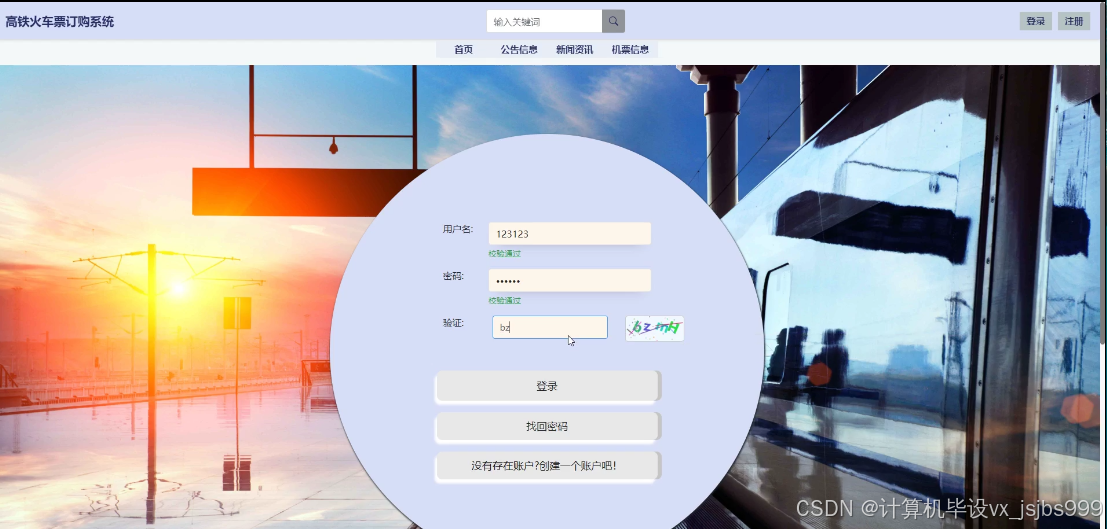Click the 校验通过 text under password

[505, 300]
